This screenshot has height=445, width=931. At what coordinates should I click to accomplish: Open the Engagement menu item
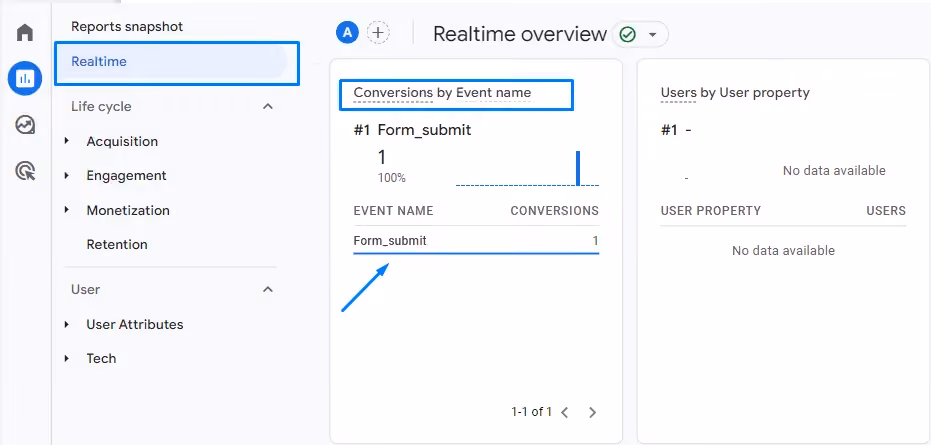[126, 176]
